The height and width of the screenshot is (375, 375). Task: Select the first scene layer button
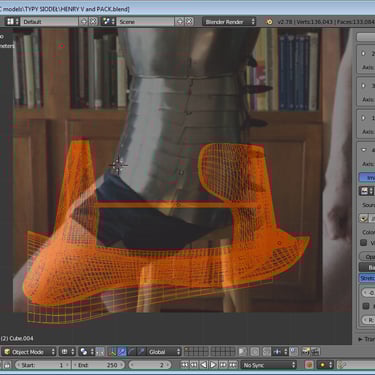click(x=187, y=350)
